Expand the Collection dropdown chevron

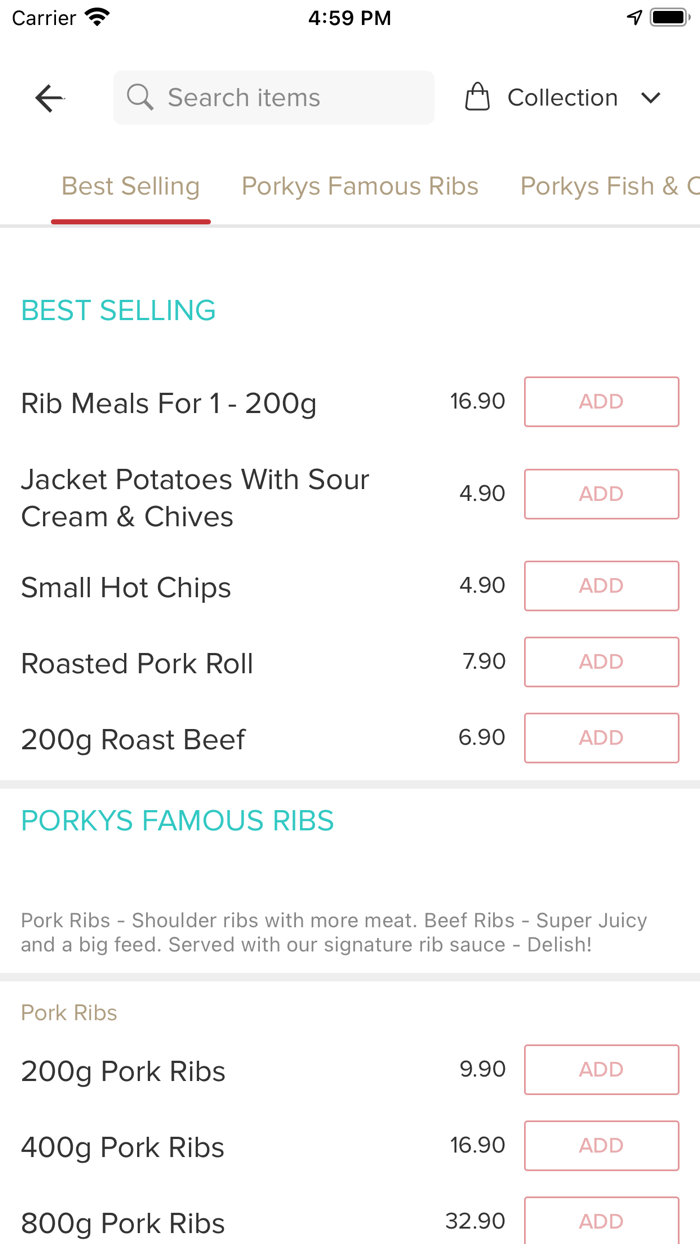pyautogui.click(x=651, y=98)
